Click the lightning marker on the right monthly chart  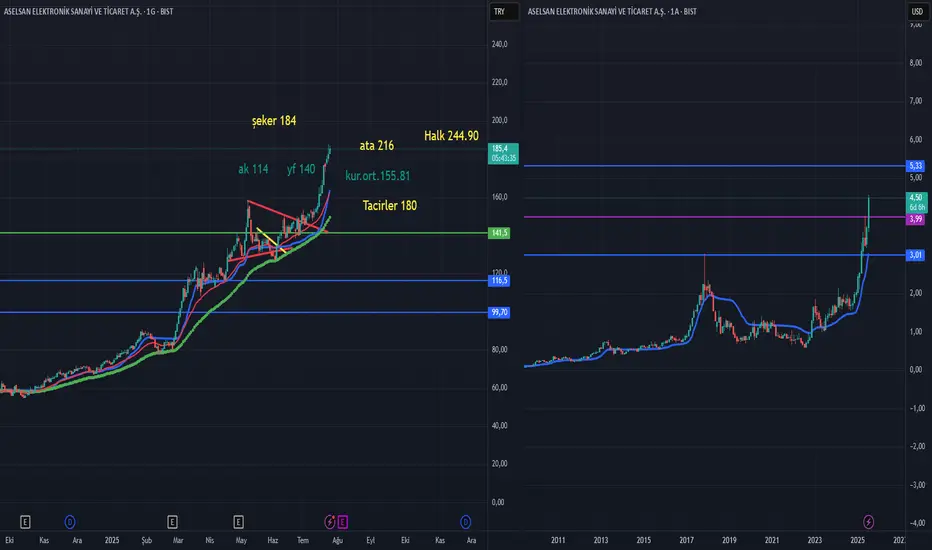click(868, 522)
